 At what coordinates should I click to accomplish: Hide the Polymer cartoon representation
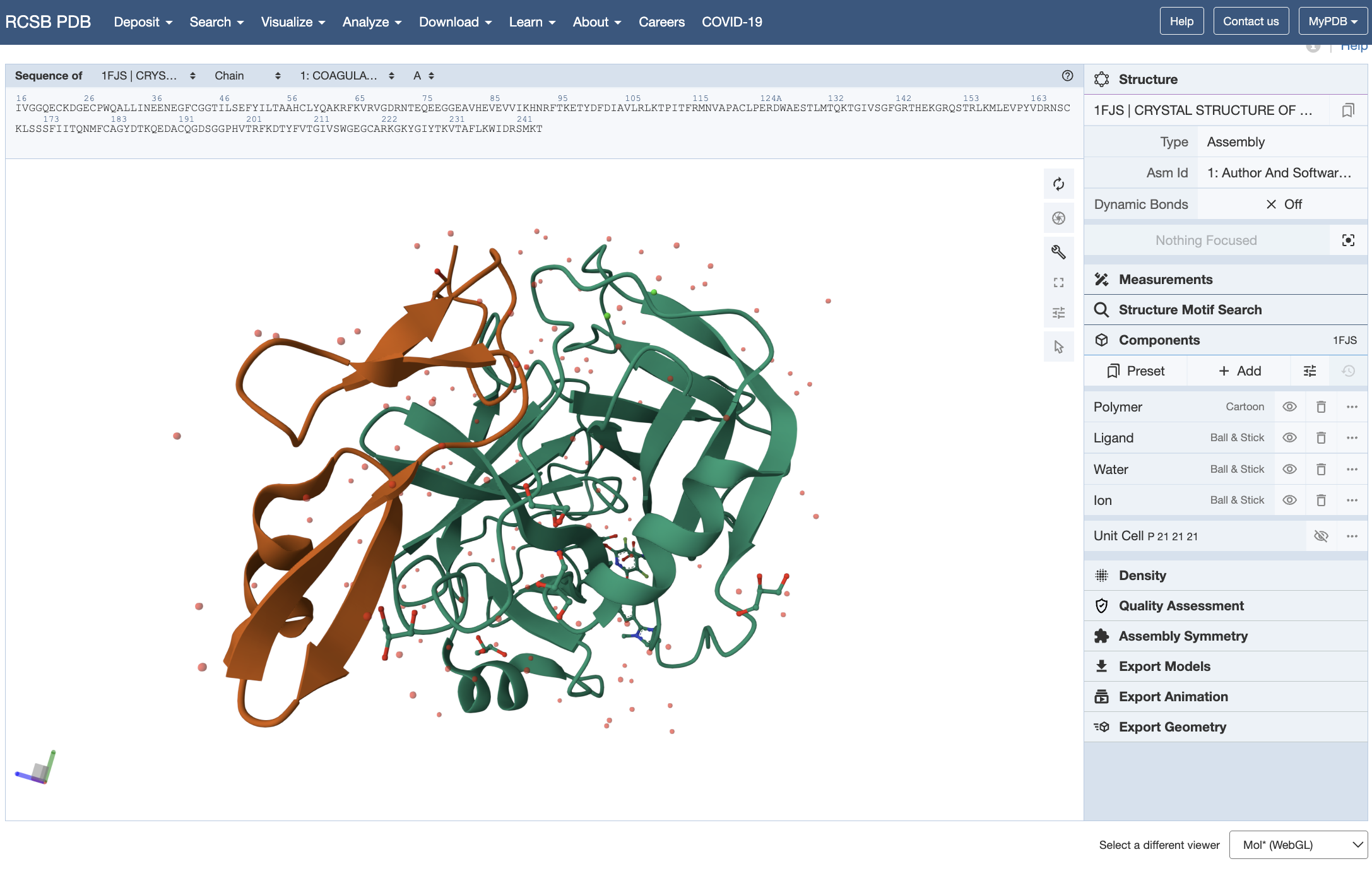[x=1289, y=407]
